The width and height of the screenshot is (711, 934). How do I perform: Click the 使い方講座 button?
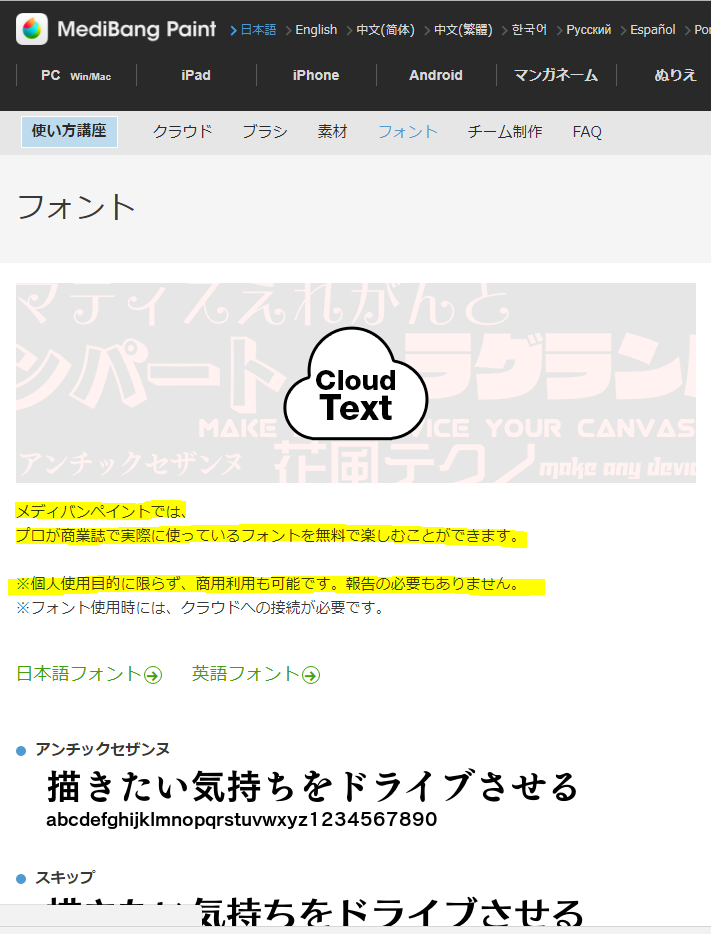tap(69, 131)
